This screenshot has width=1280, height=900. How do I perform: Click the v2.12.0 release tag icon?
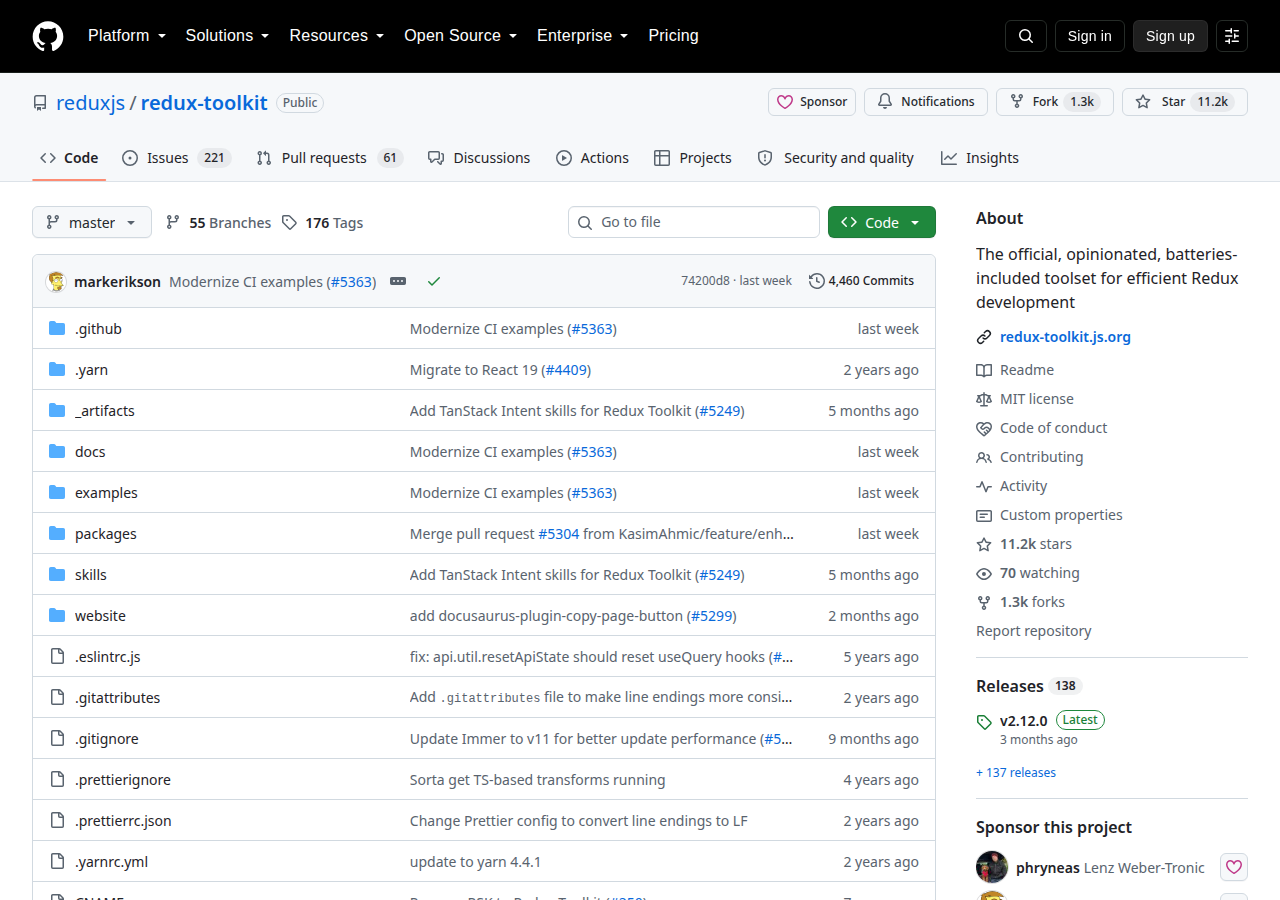pos(984,721)
